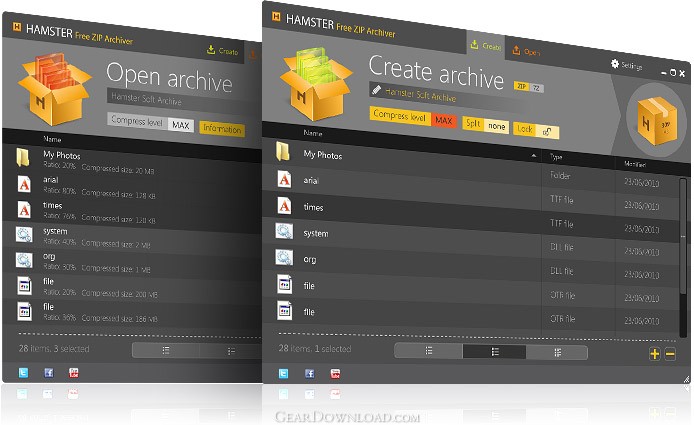Select the second view mode in the Open archive window
Viewport: 694px width, 425px height.
[x=231, y=351]
